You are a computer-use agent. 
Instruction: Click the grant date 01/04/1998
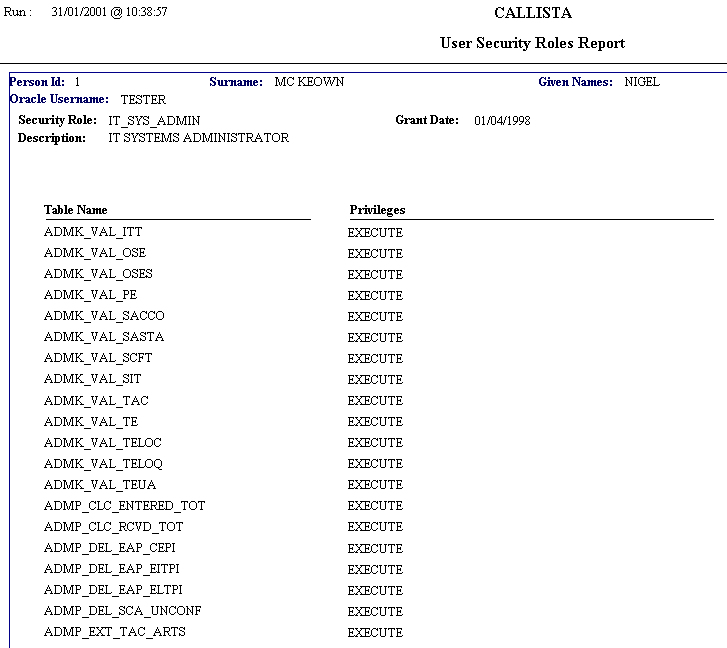[502, 120]
